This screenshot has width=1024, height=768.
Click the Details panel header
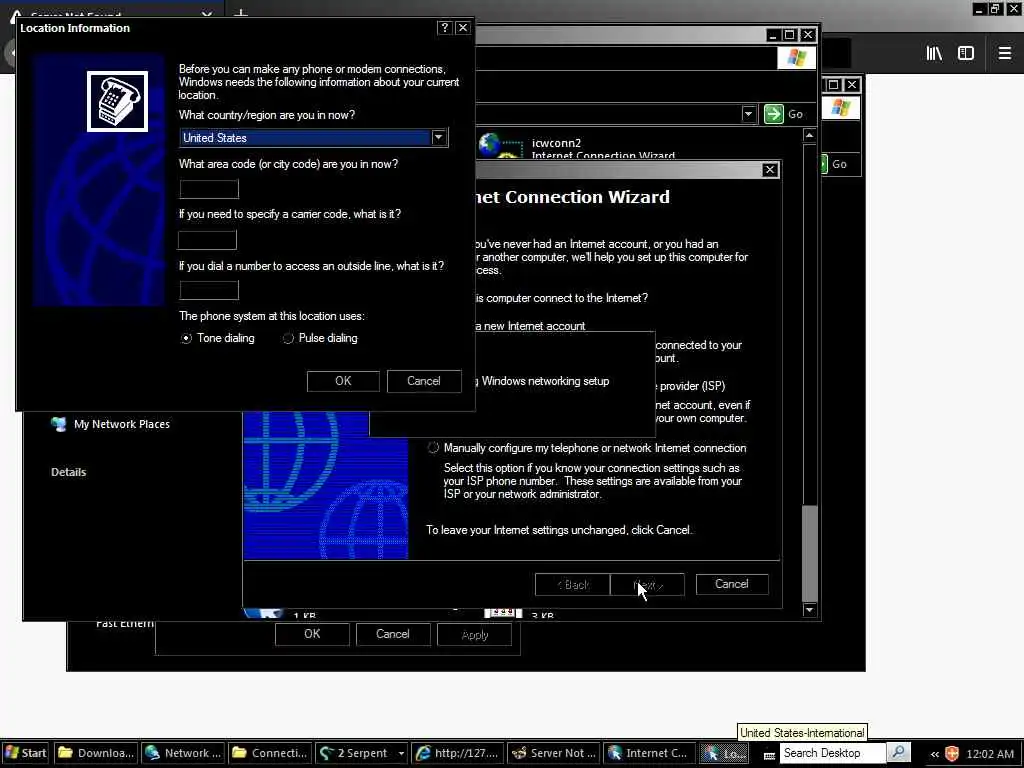coord(69,472)
